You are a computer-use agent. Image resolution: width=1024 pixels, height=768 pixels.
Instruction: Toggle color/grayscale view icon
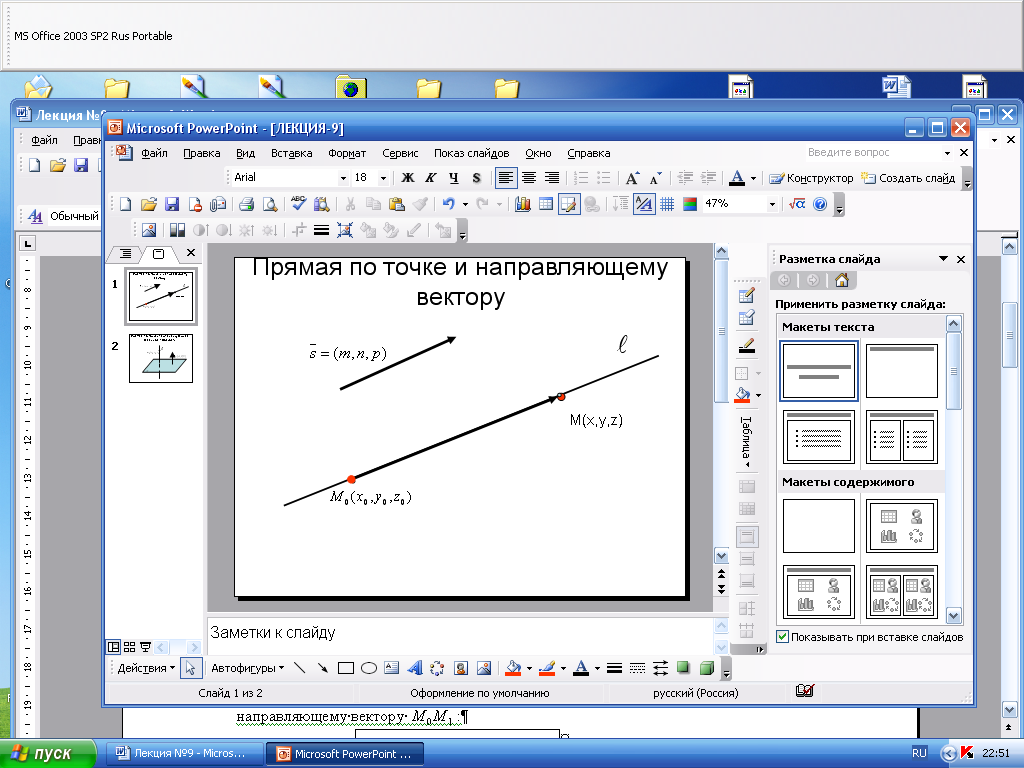690,204
